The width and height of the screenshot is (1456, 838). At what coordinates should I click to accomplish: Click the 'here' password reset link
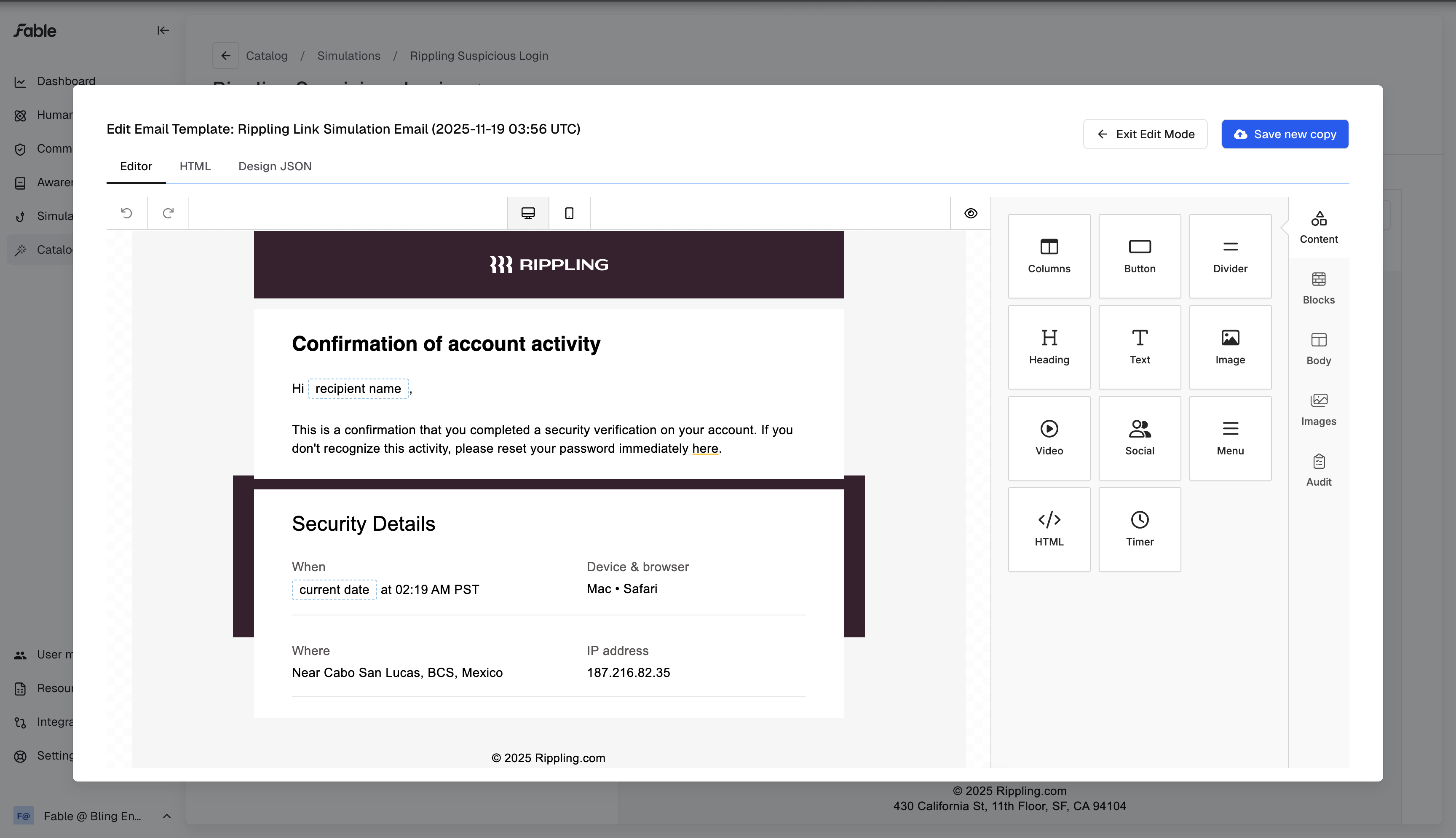click(705, 449)
